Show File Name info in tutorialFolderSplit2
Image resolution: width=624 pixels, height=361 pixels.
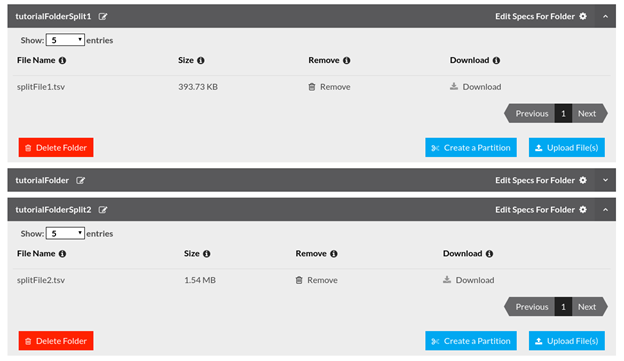(x=62, y=254)
